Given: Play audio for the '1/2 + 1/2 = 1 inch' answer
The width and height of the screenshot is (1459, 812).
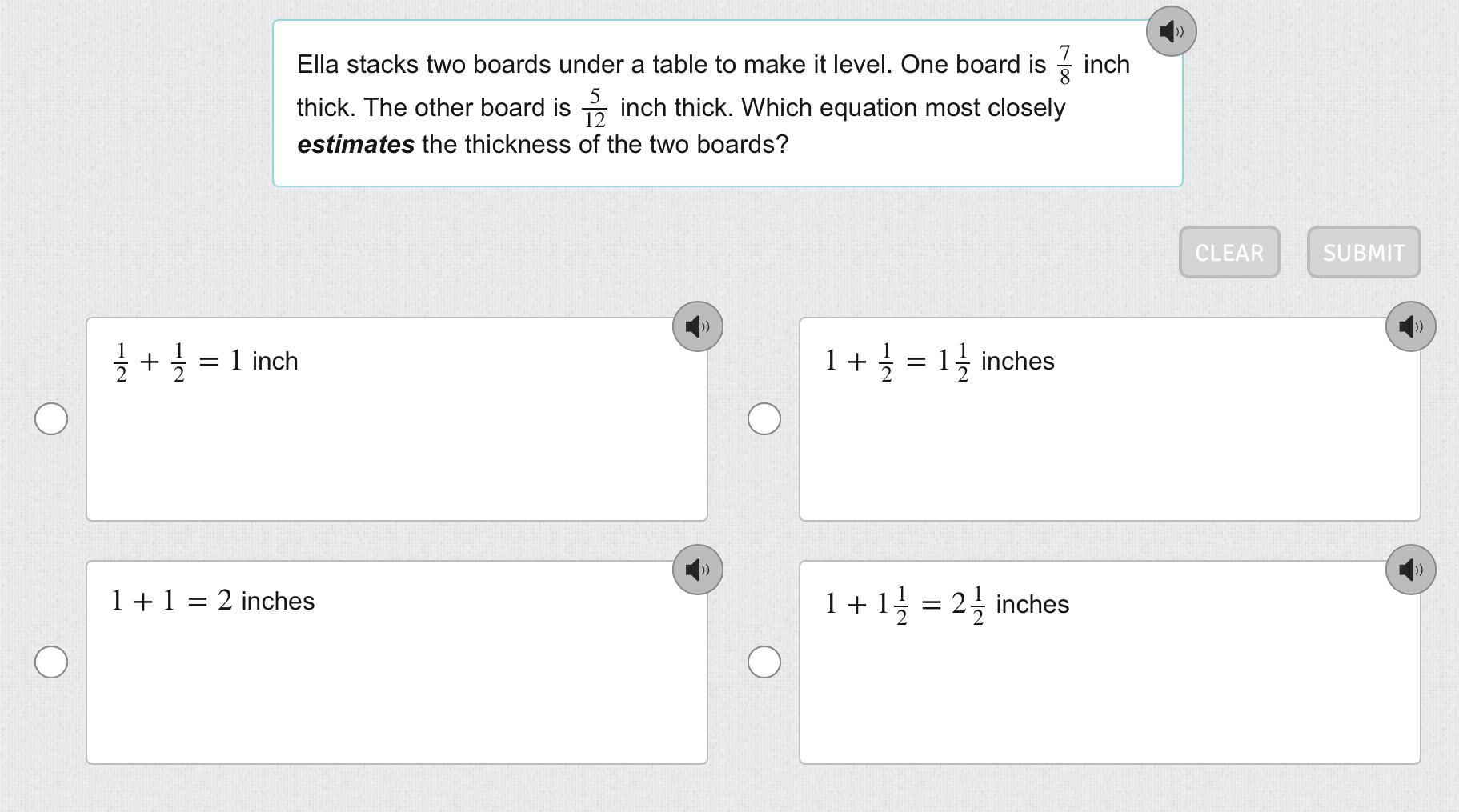Looking at the screenshot, I should (x=697, y=326).
